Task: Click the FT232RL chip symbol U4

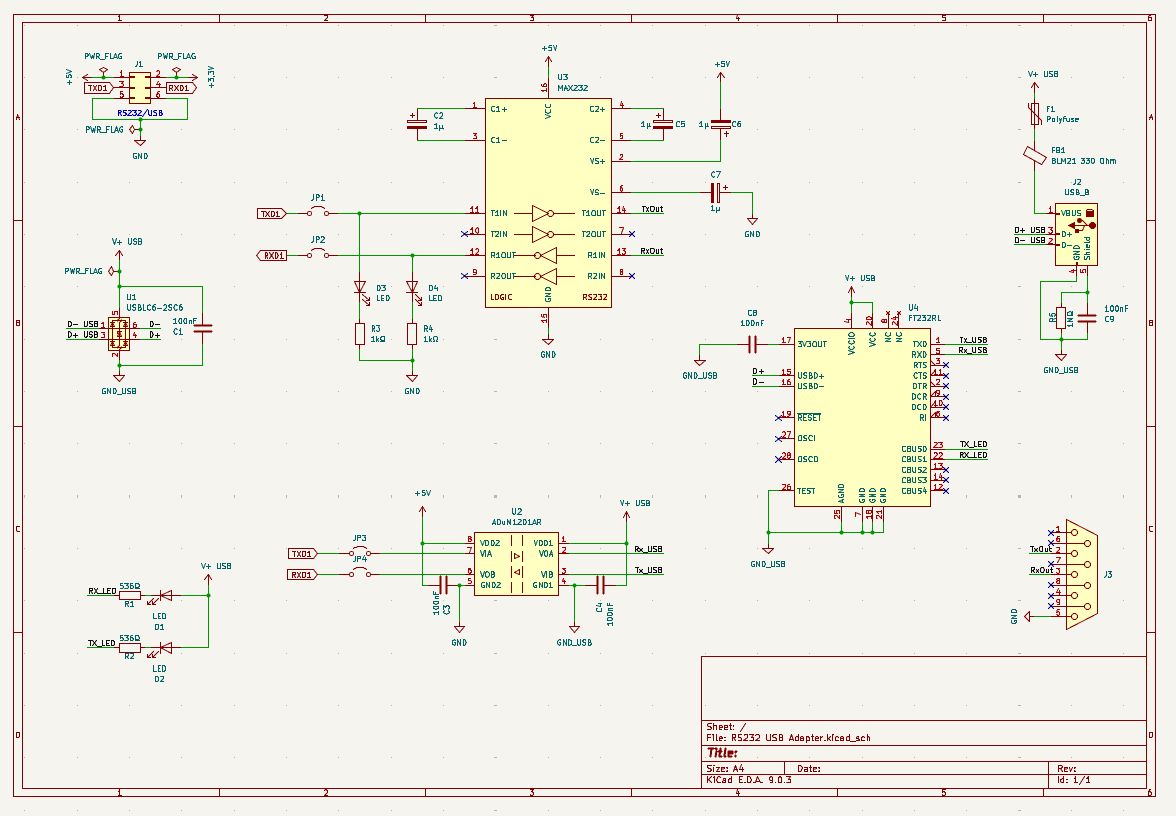Action: tap(862, 417)
